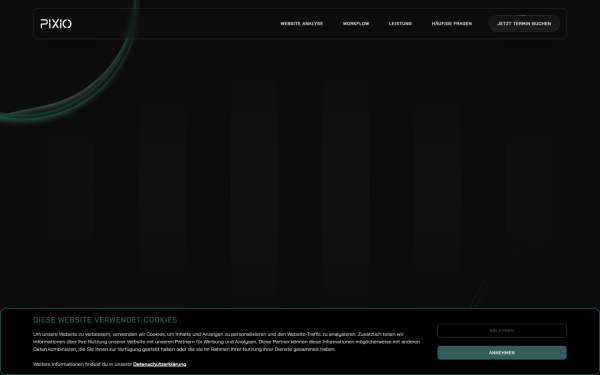600x375 pixels.
Task: Go to the Workflow section
Action: tap(356, 24)
